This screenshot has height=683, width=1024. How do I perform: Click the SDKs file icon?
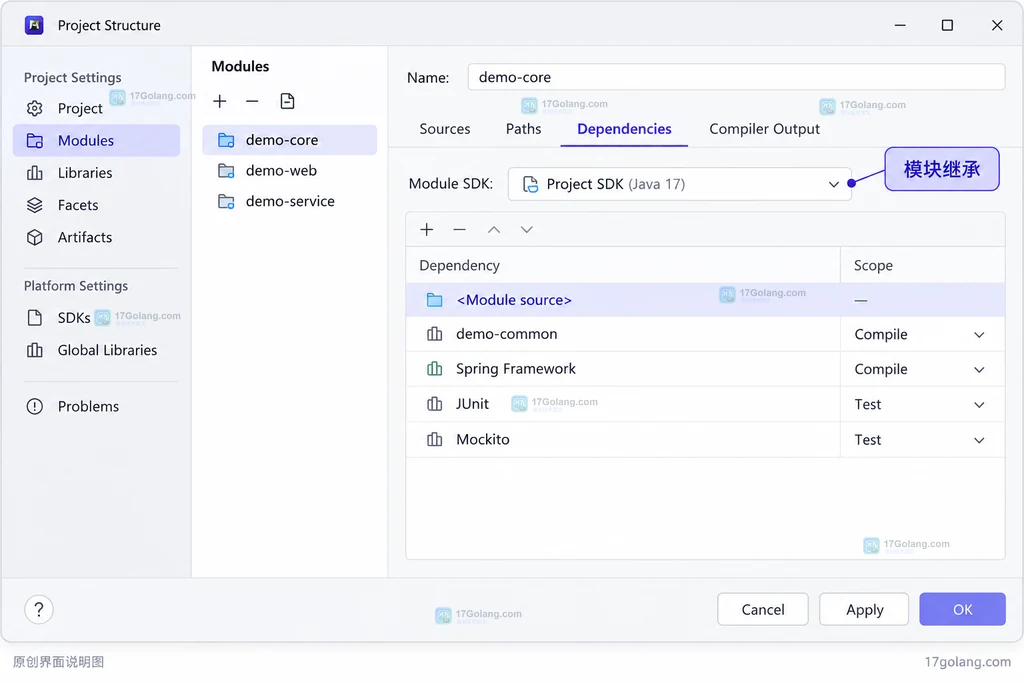point(35,318)
